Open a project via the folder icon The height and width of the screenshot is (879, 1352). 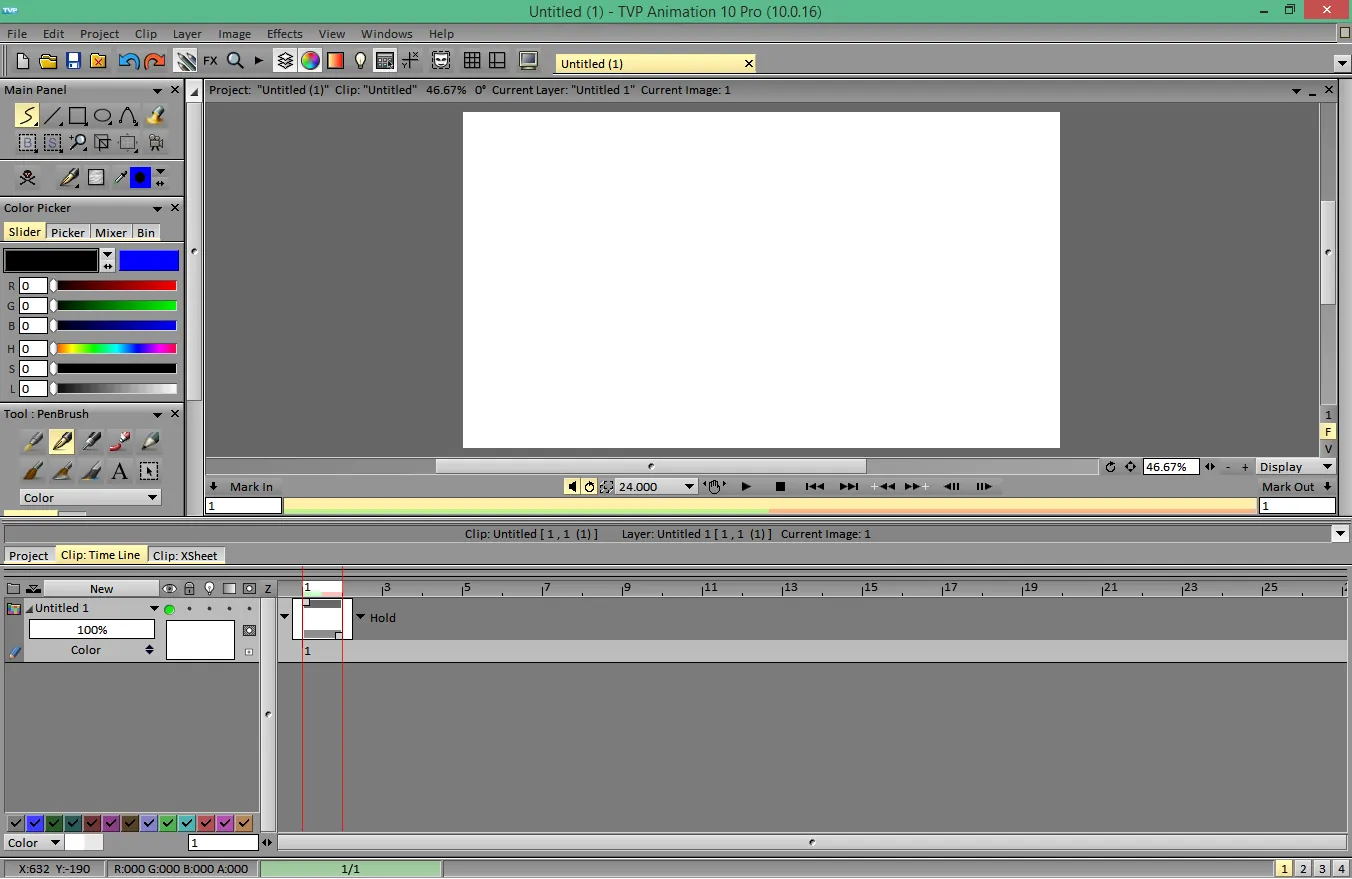[x=48, y=61]
